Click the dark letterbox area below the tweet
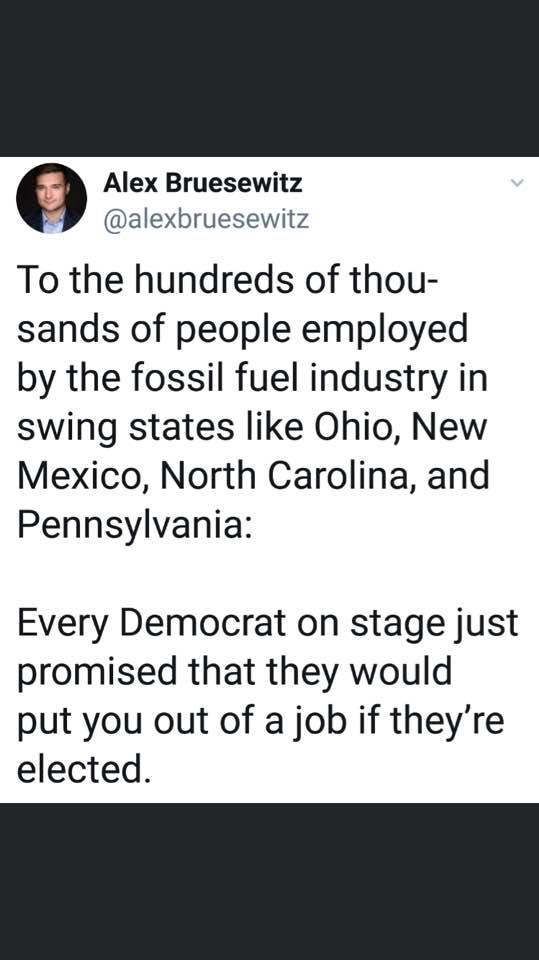539x960 pixels. point(270,881)
